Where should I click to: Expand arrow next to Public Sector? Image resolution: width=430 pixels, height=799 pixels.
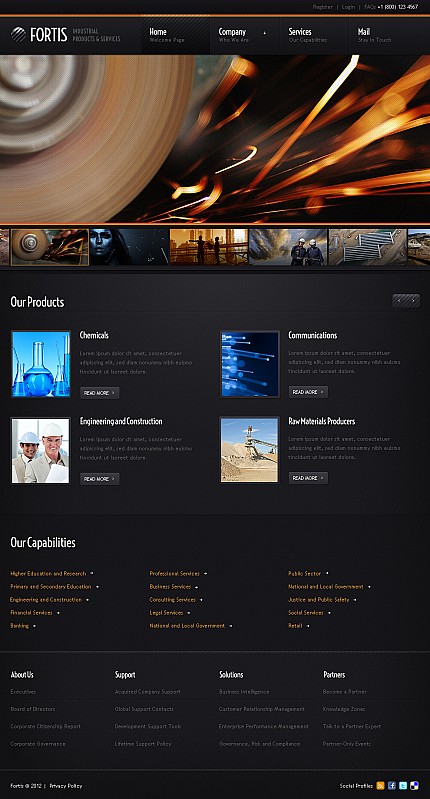point(327,573)
